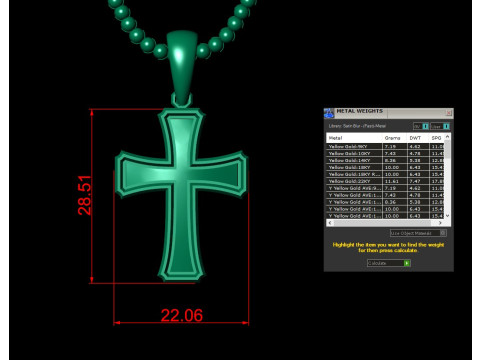Click the metal list scroll up arrow
480x360 pixels.
click(x=447, y=137)
